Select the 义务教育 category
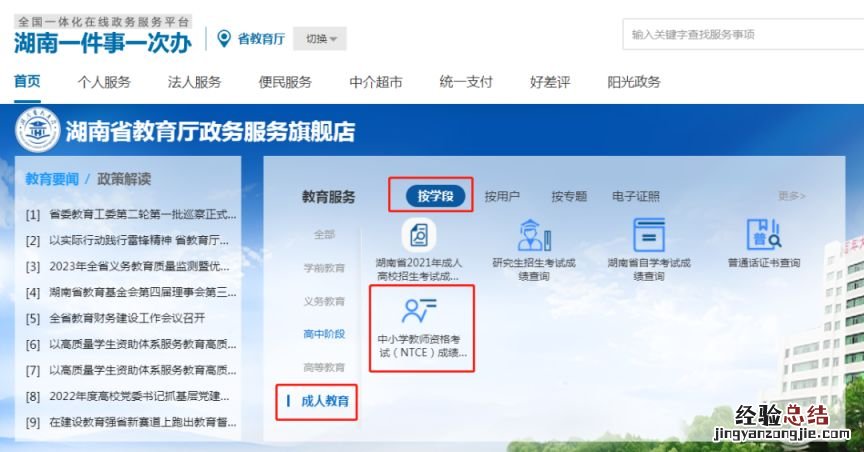This screenshot has width=864, height=452. click(x=324, y=301)
